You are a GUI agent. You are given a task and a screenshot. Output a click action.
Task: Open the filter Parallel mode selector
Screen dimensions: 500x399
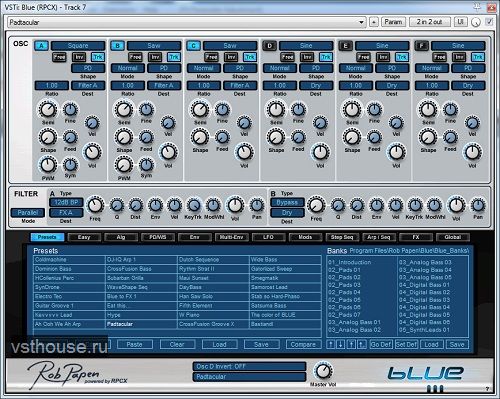(x=28, y=212)
